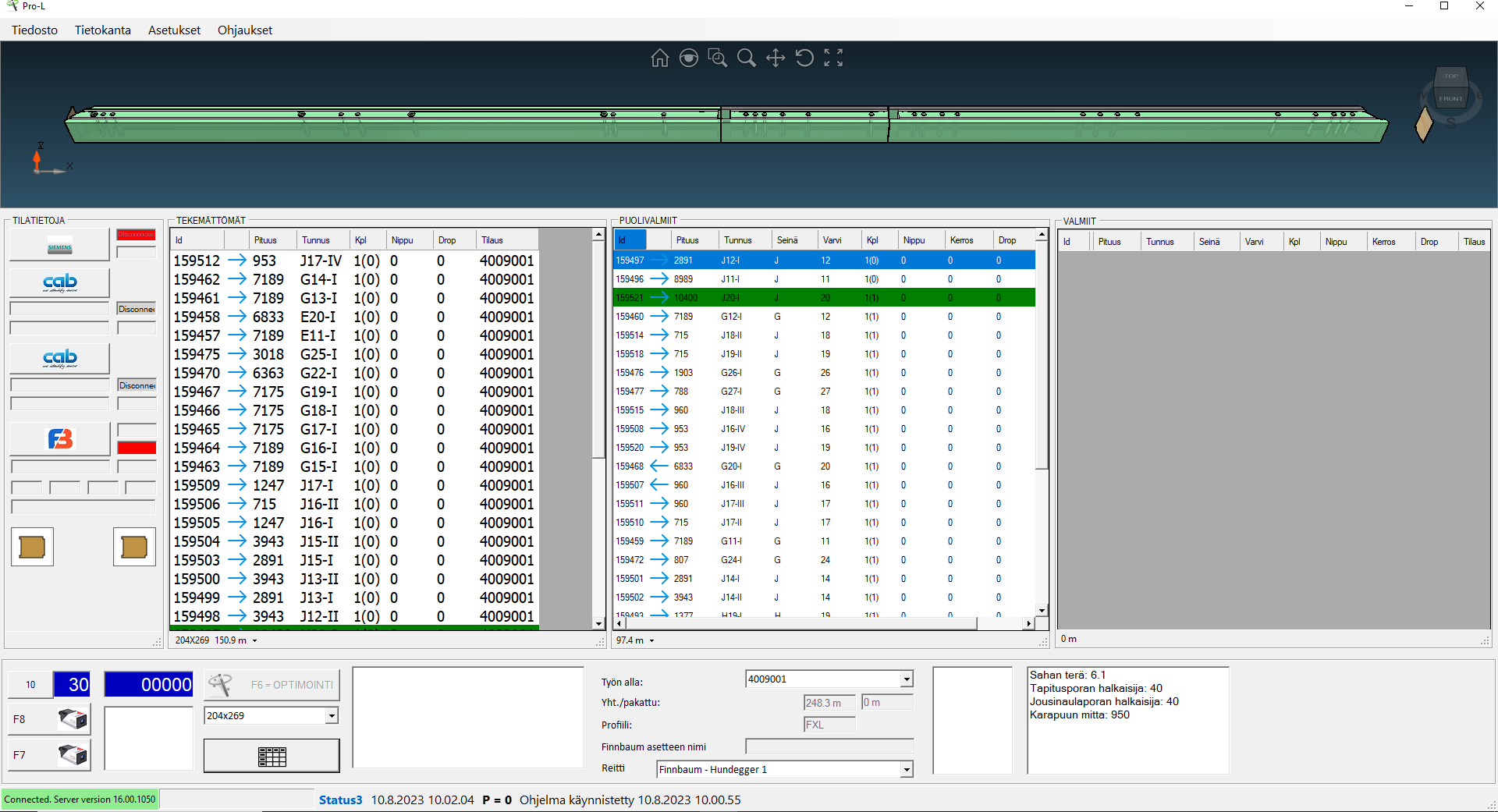Screen dimensions: 1498x812
Task: Click the rotate view icon
Action: [804, 58]
